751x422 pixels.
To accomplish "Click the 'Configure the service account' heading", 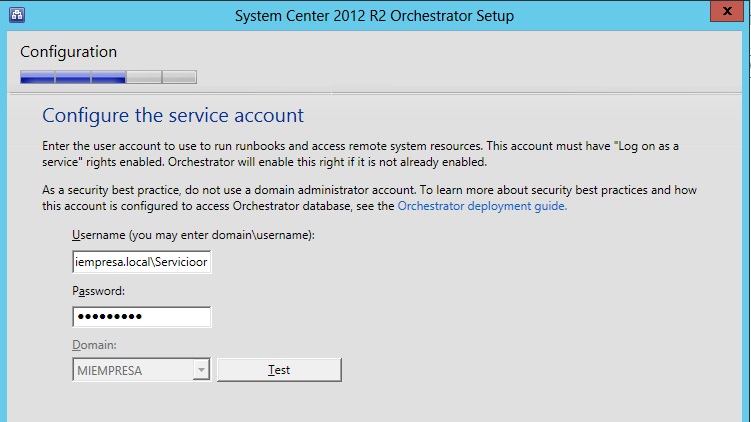I will pos(173,115).
